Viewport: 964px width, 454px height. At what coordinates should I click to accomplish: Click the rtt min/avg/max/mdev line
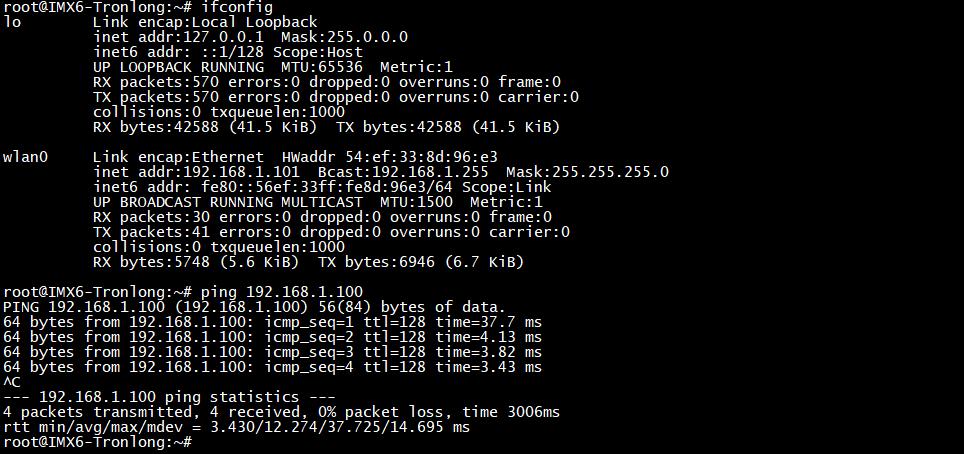pyautogui.click(x=236, y=427)
